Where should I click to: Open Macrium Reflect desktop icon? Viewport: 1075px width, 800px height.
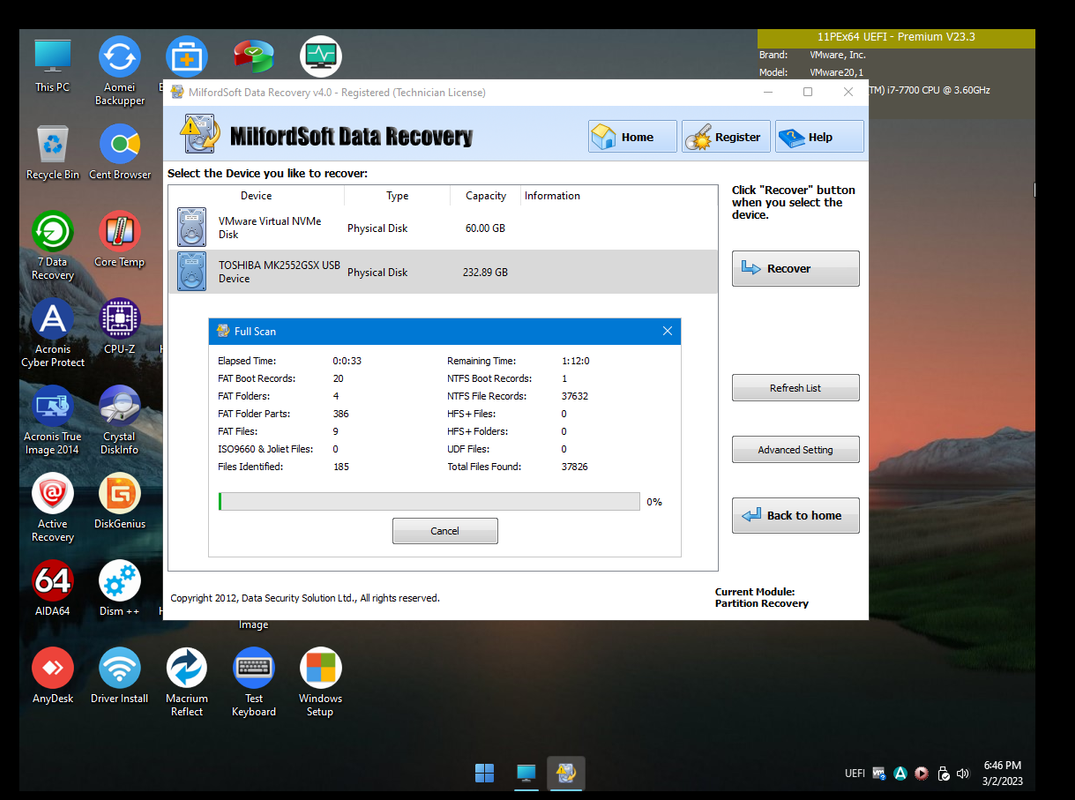[186, 683]
